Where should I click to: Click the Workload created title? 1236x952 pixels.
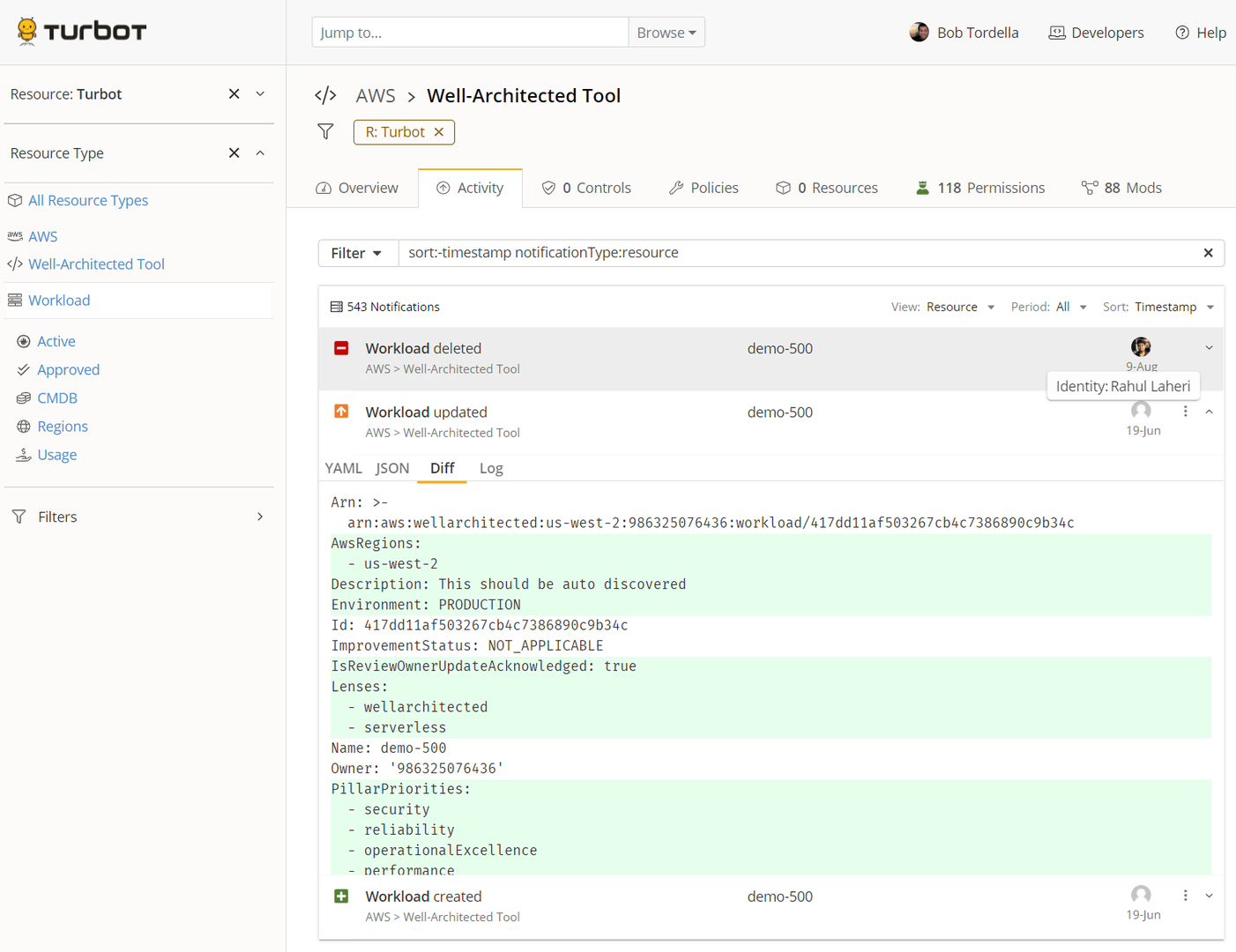point(423,896)
